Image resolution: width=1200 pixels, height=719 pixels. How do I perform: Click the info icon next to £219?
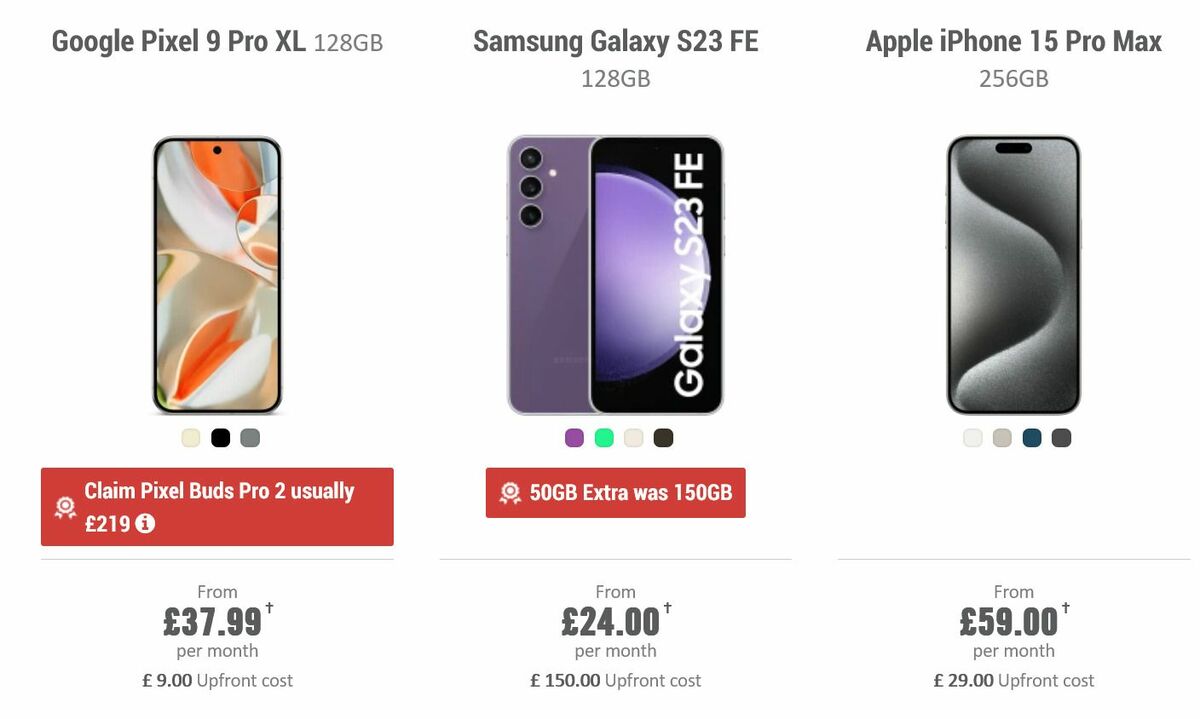(146, 522)
